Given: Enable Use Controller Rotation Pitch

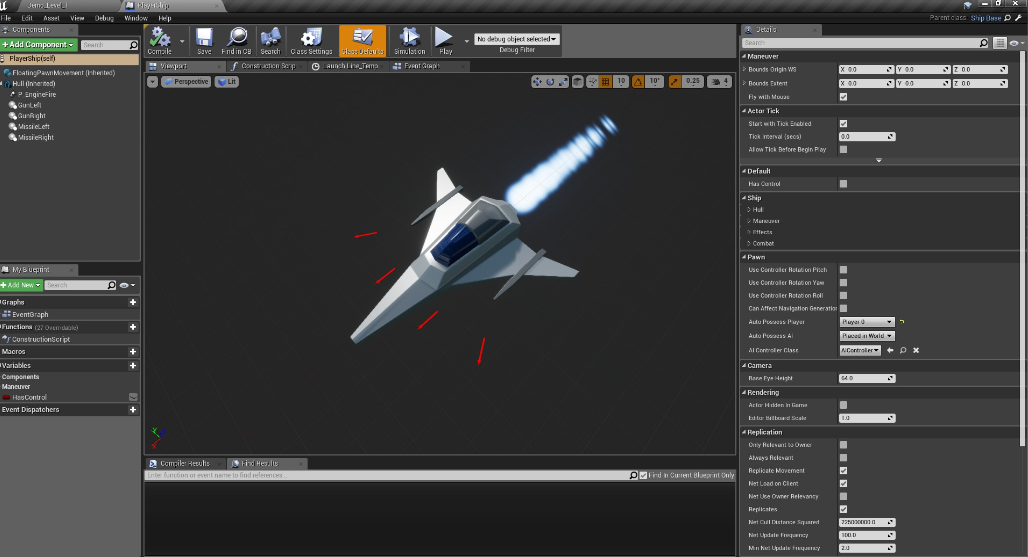Looking at the screenshot, I should 843,269.
